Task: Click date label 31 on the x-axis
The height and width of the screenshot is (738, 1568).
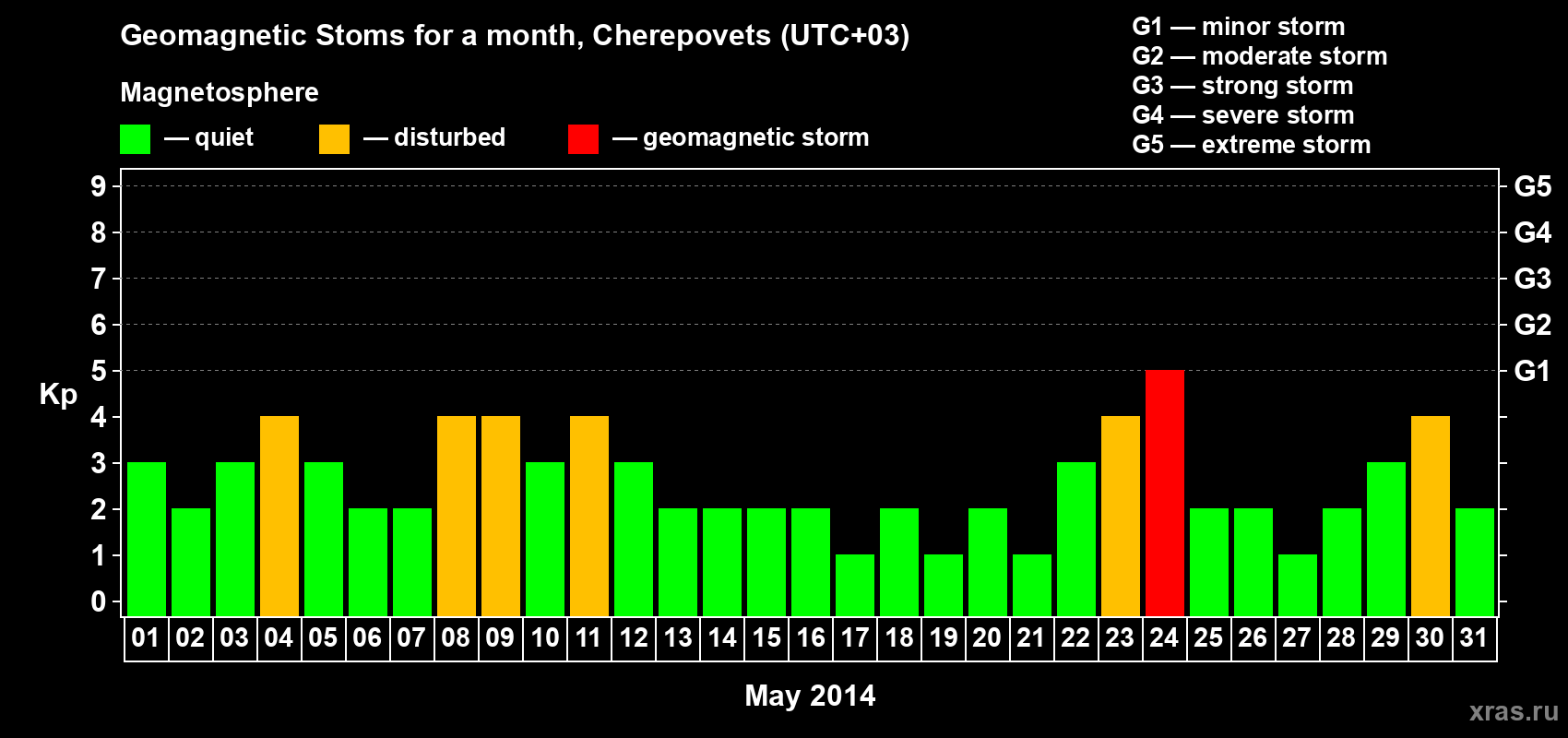Action: 1474,637
